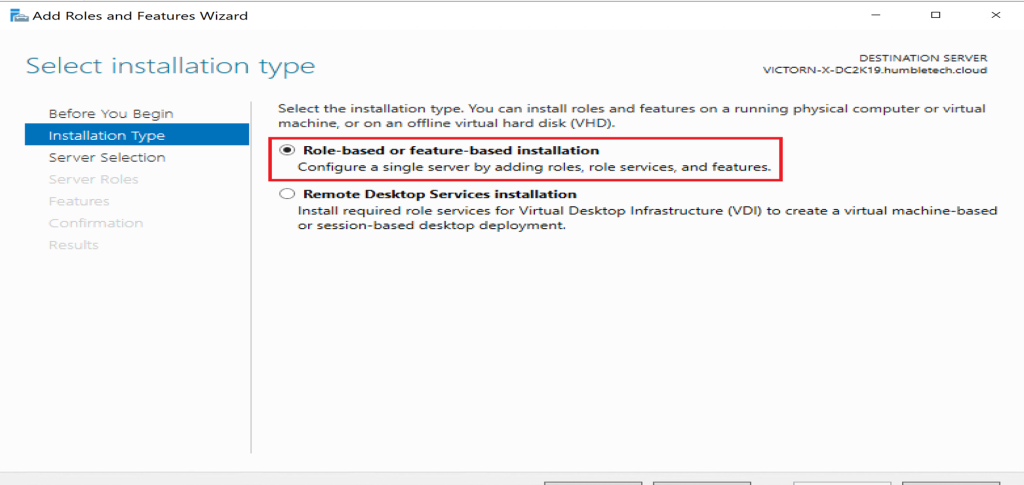Screen dimensions: 1024x485
Task: Maximize the wizard window
Action: [x=936, y=16]
